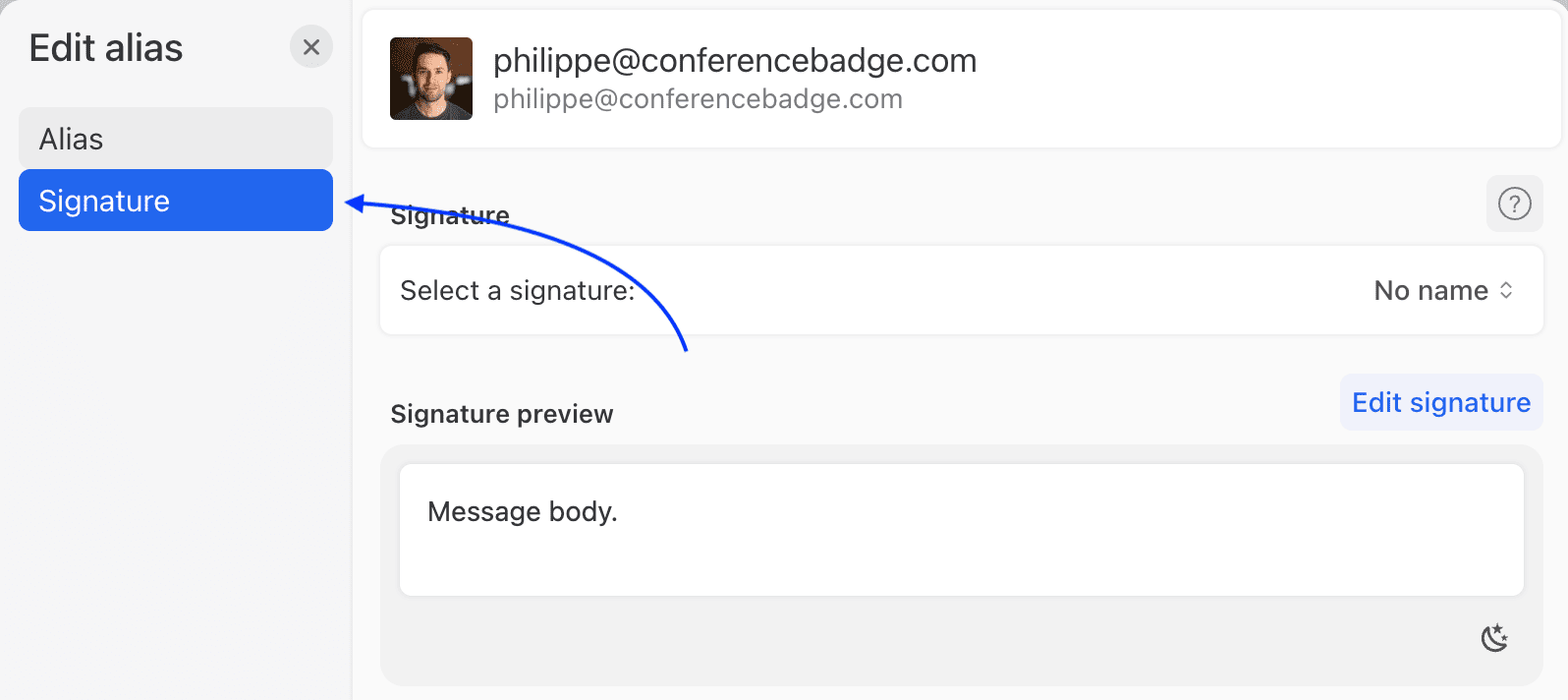
Task: Click the blue arrow's head near Signature tab
Action: coord(355,204)
